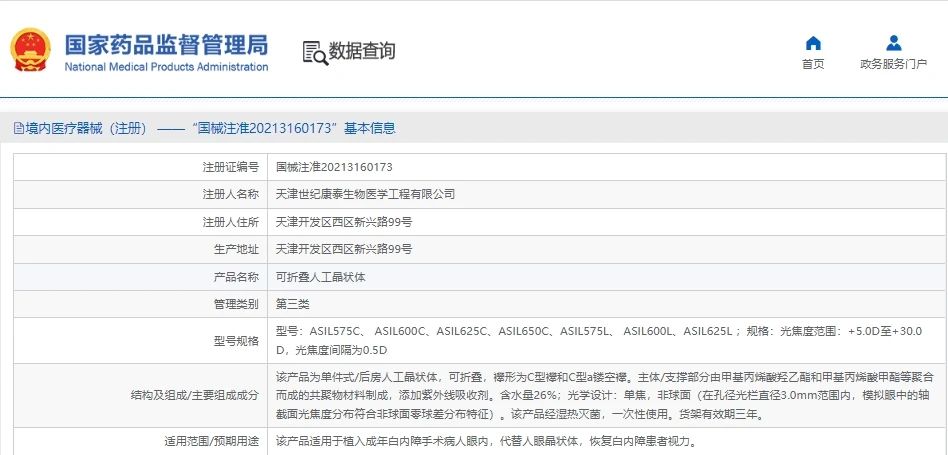
Task: Select the 型号规格 label cell
Action: coord(140,341)
